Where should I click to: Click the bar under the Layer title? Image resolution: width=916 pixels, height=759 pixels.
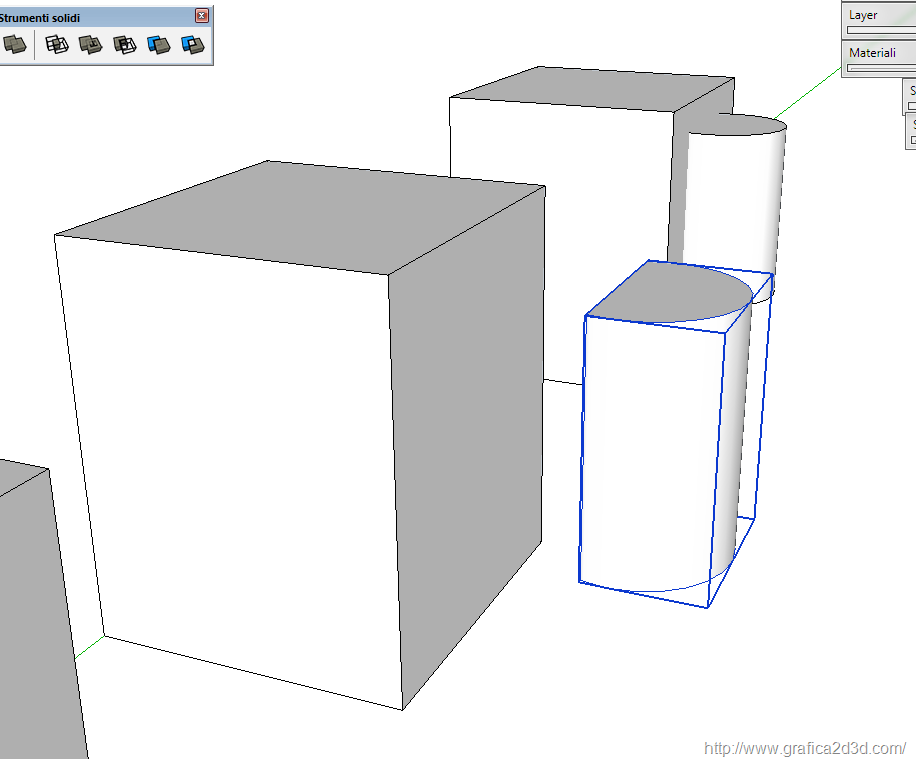[880, 31]
